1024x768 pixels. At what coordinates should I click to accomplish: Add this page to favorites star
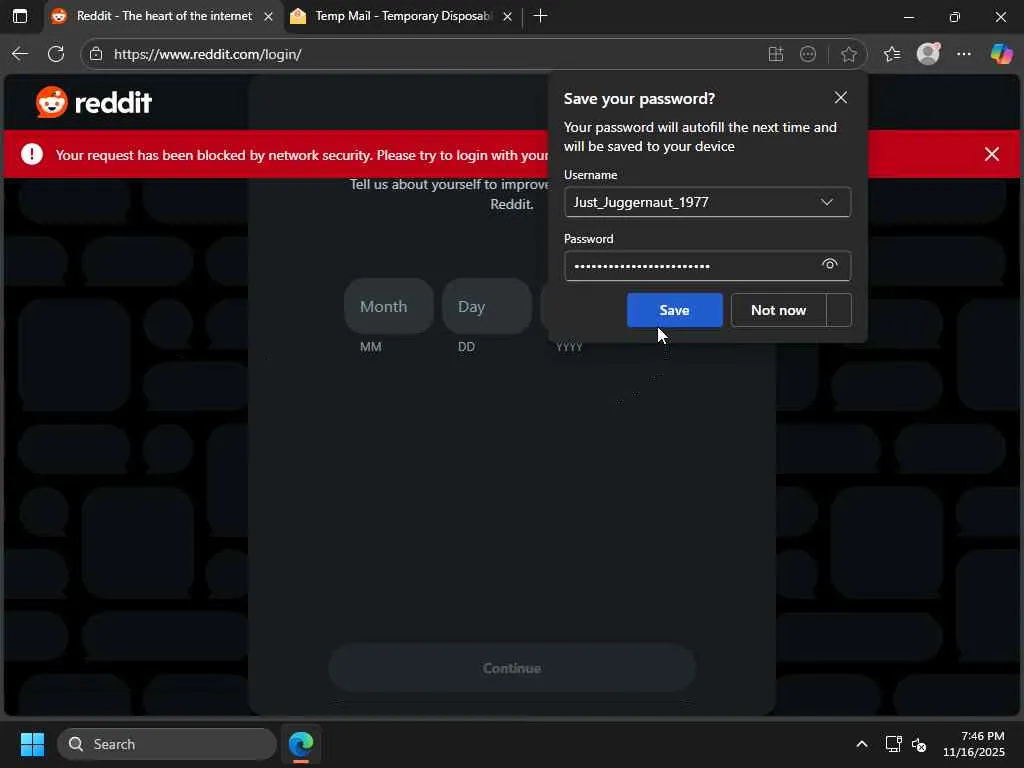coord(848,54)
